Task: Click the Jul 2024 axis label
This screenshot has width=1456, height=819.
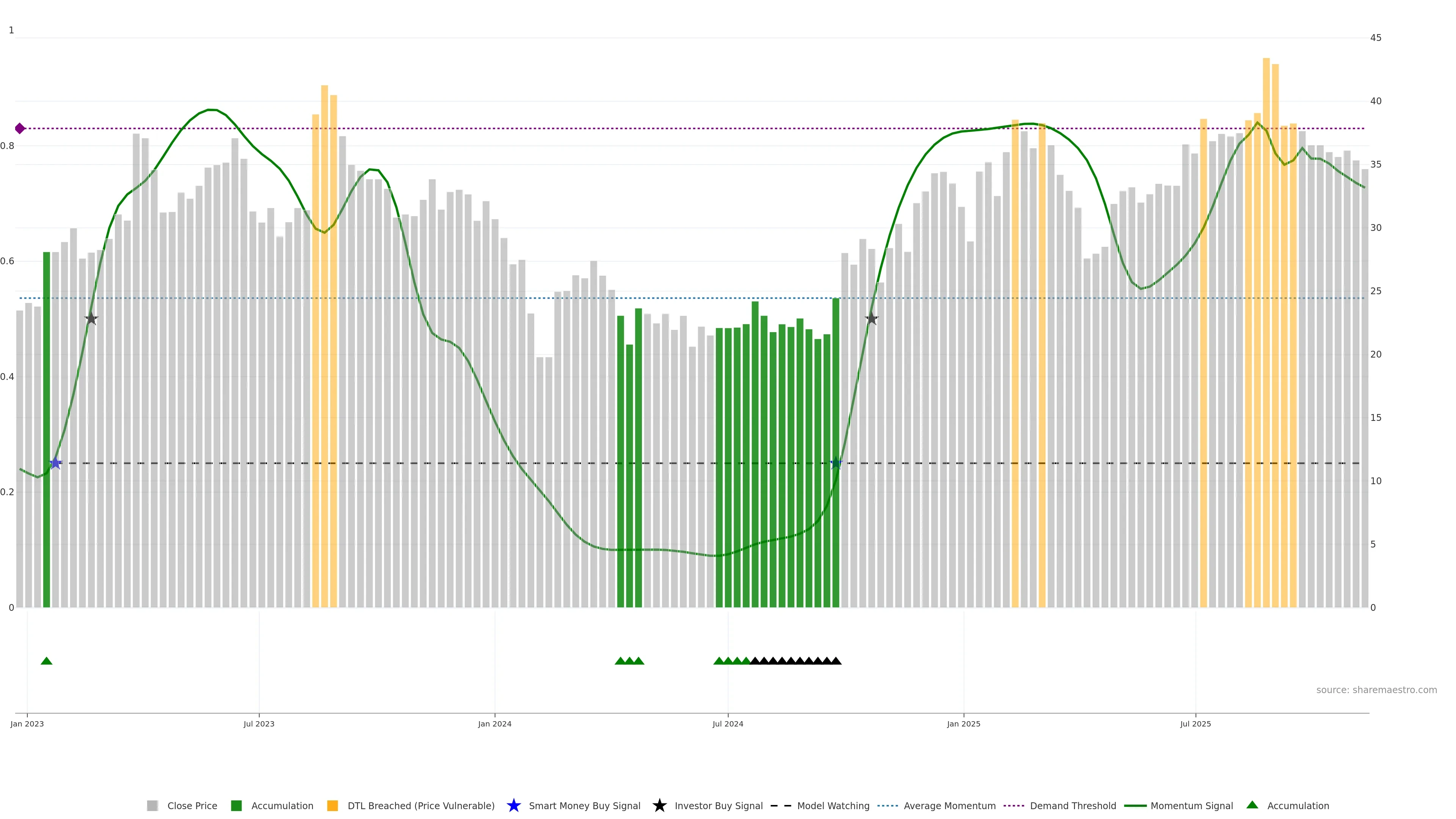Action: coord(728,723)
